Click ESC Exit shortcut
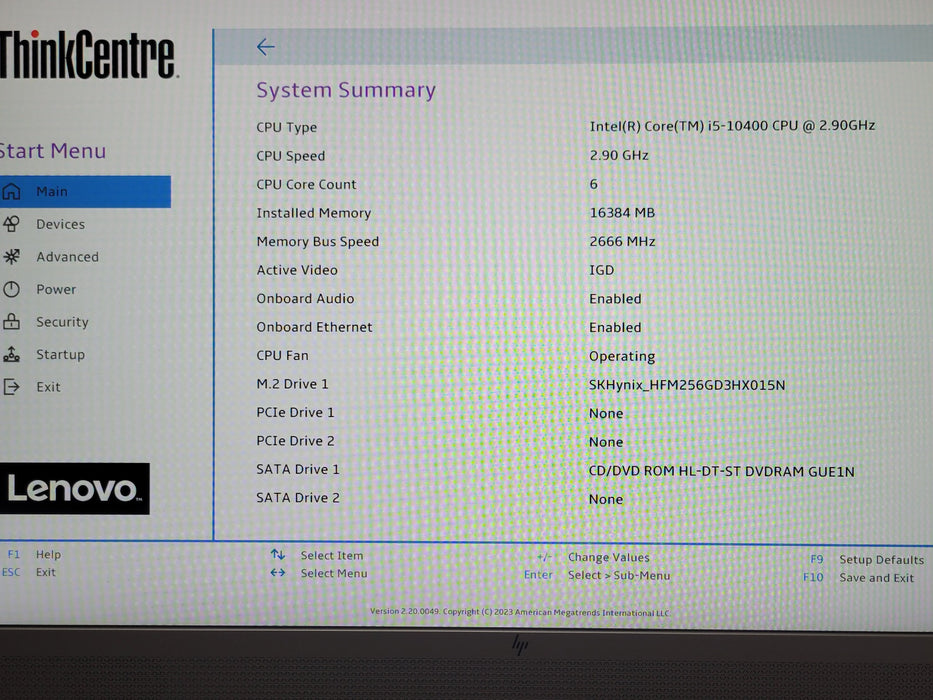 click(x=29, y=572)
